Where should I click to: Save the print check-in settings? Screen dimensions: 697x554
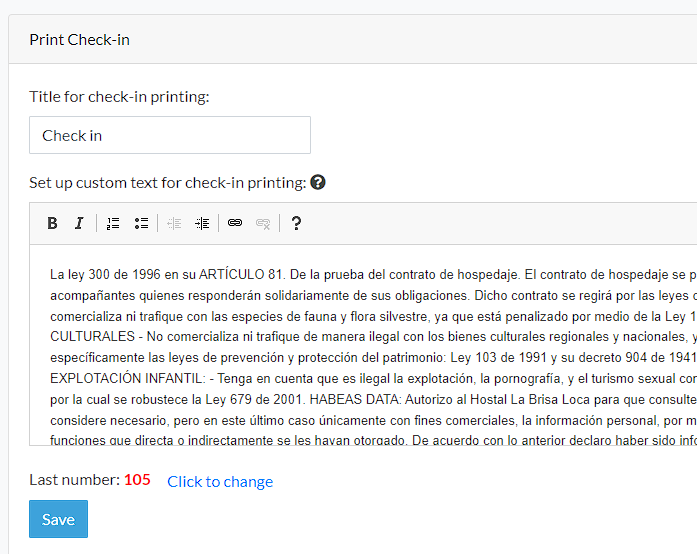pos(58,519)
